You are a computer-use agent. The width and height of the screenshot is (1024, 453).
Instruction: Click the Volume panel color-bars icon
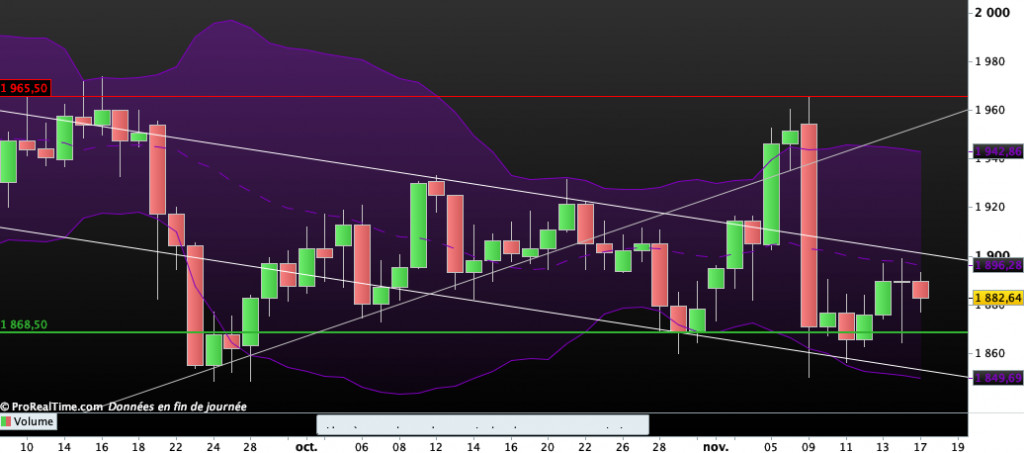(x=7, y=423)
